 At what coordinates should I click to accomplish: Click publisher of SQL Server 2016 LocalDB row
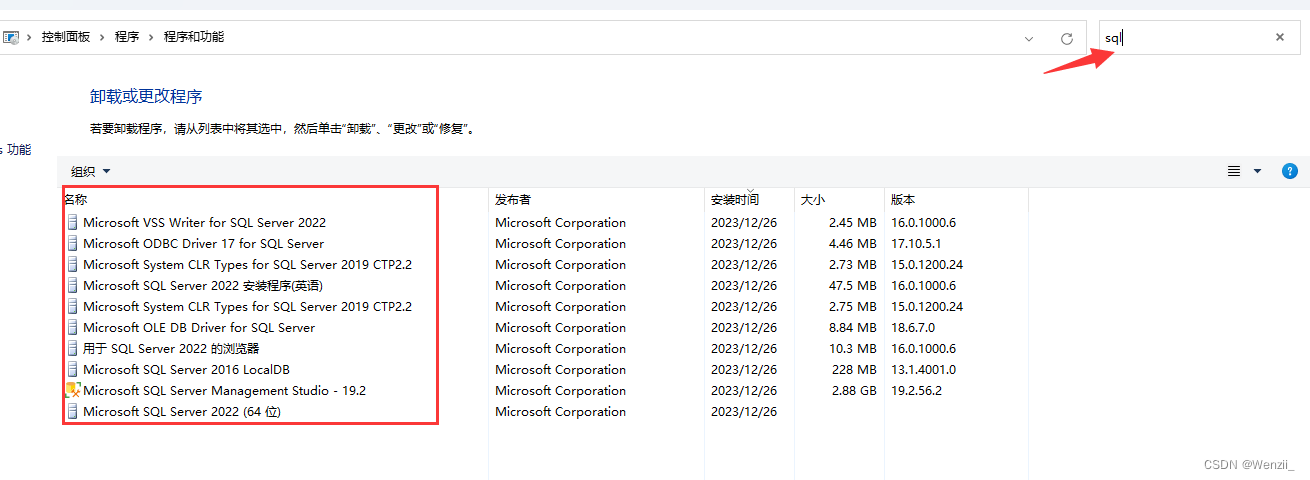pyautogui.click(x=560, y=370)
